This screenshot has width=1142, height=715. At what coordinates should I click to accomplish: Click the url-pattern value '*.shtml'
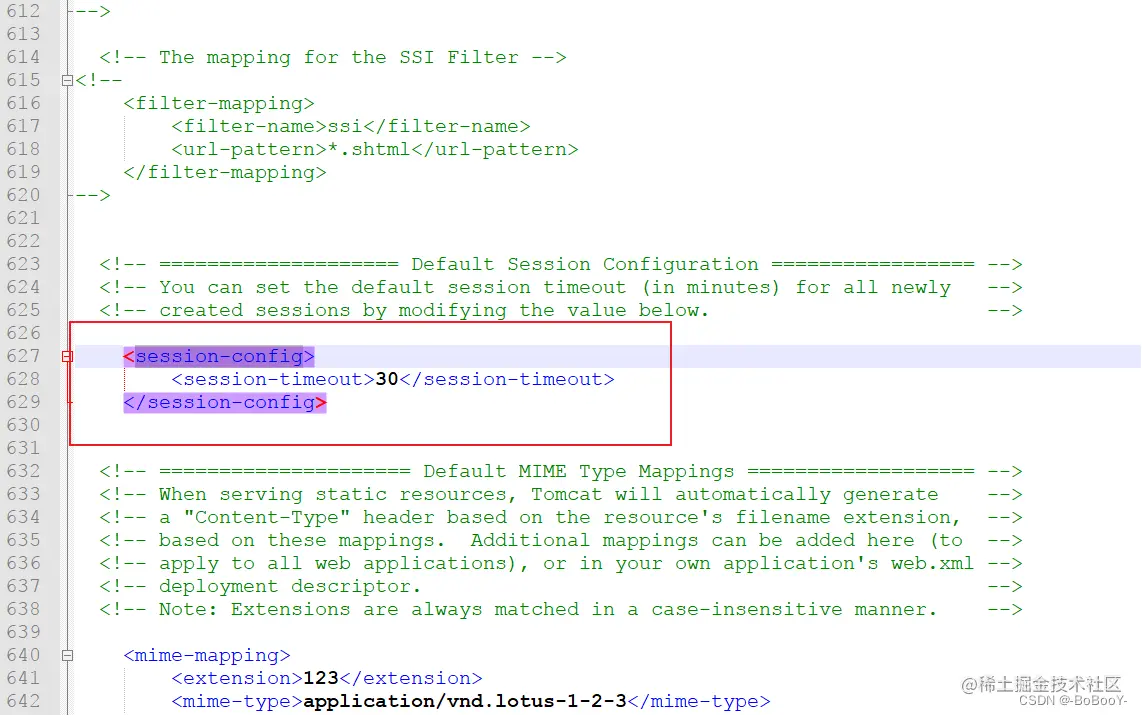pos(369,149)
